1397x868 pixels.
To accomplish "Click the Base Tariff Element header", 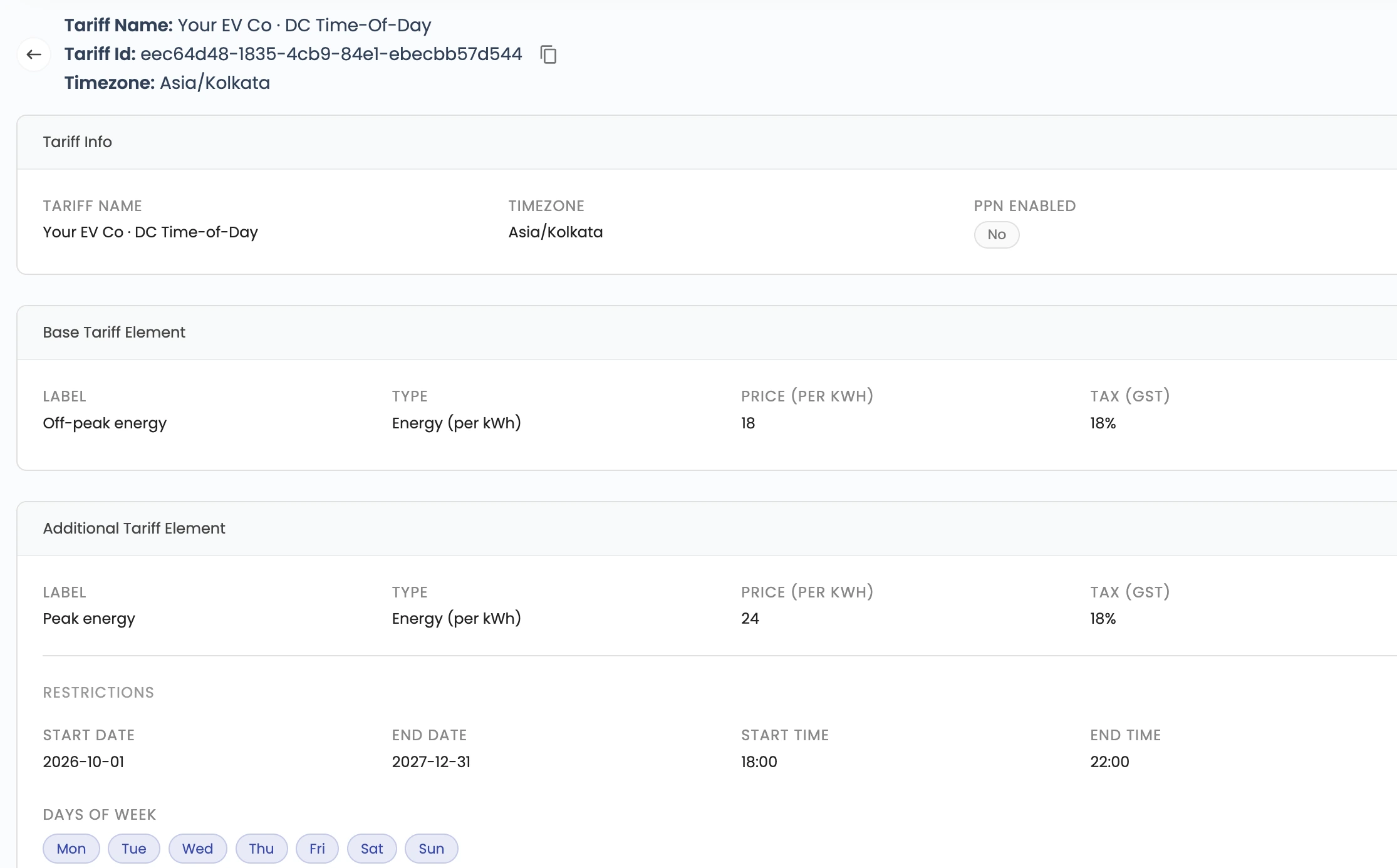I will [x=707, y=333].
